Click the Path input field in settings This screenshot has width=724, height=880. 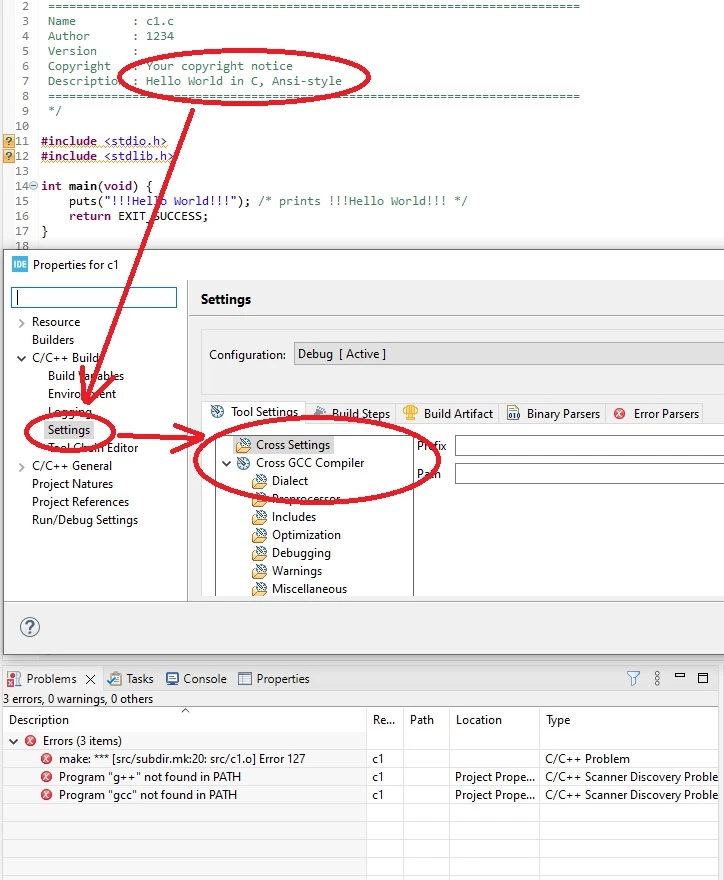click(x=589, y=474)
